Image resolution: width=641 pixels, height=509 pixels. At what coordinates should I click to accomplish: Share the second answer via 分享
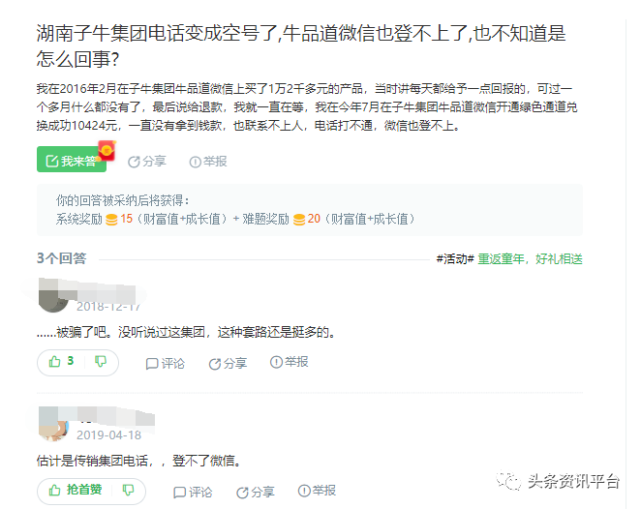point(255,492)
